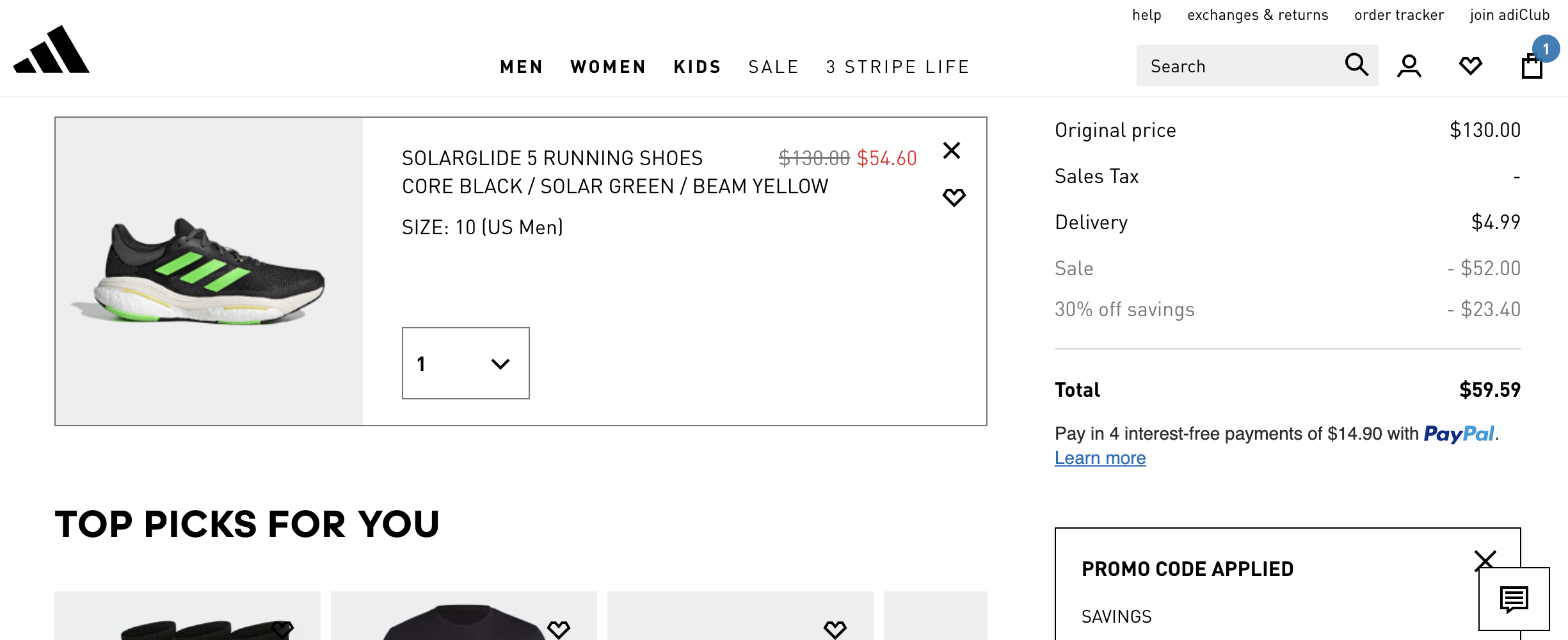
Task: Open the wishlist heart icon in header
Action: (1470, 65)
